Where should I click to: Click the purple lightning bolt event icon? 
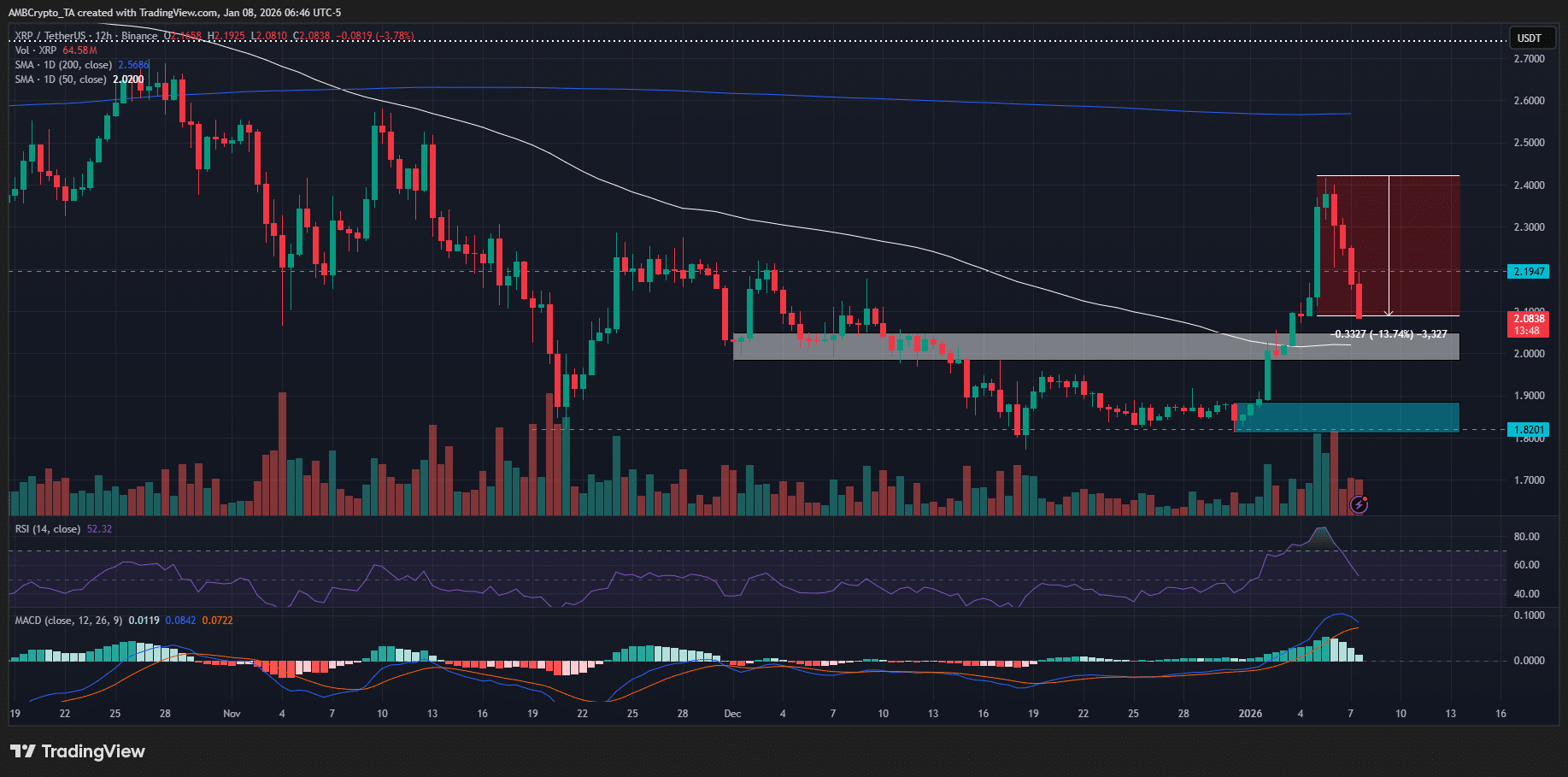[1359, 504]
